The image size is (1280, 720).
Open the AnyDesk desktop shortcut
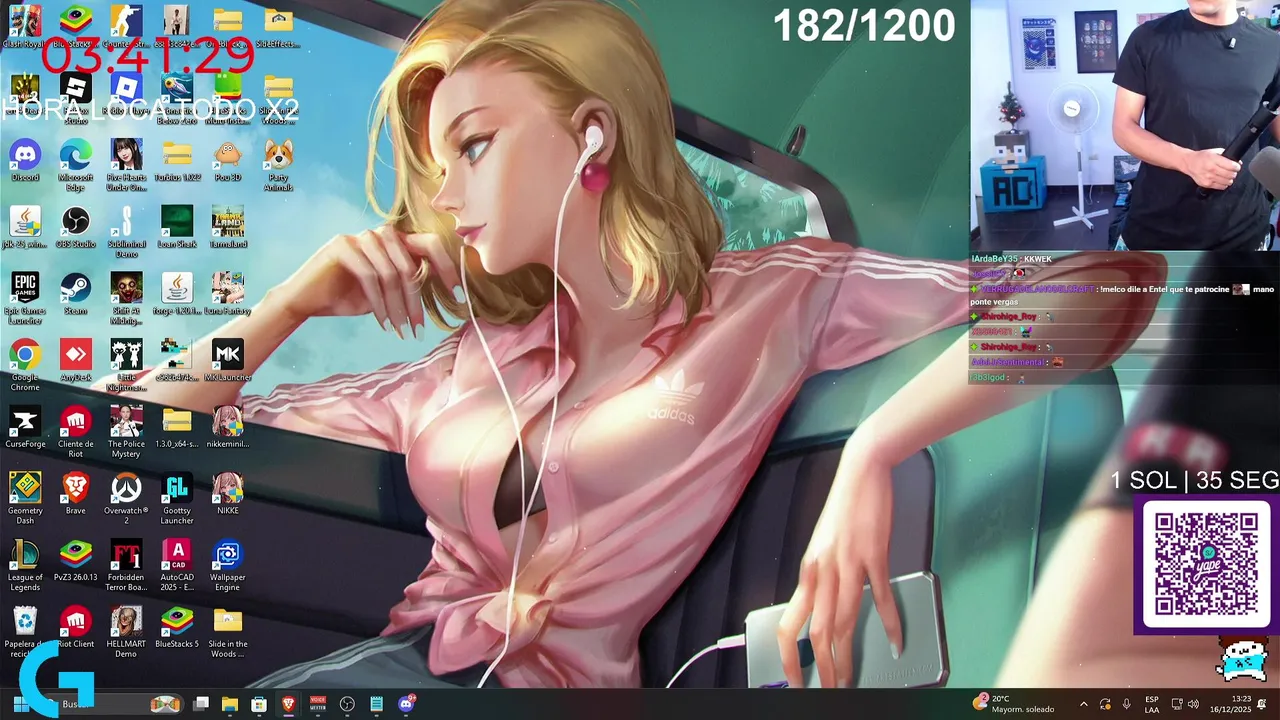(76, 360)
